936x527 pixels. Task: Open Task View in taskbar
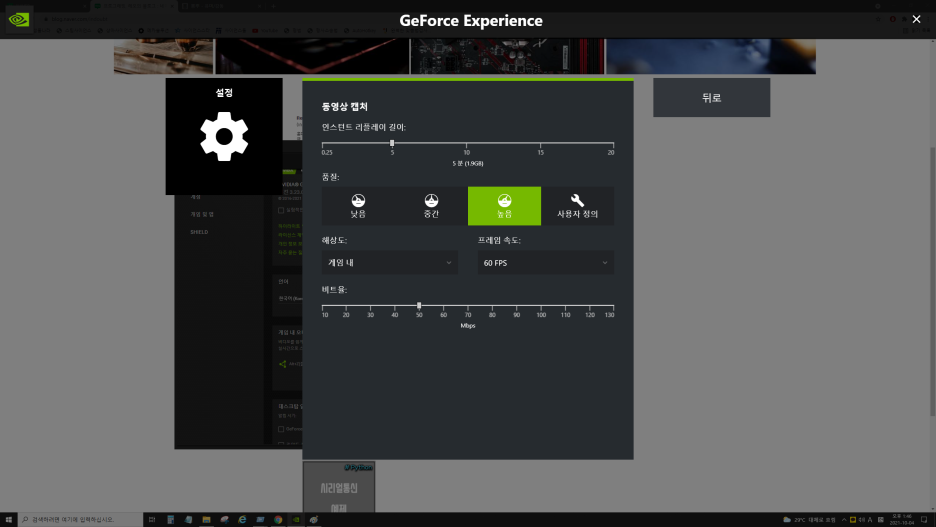[152, 520]
